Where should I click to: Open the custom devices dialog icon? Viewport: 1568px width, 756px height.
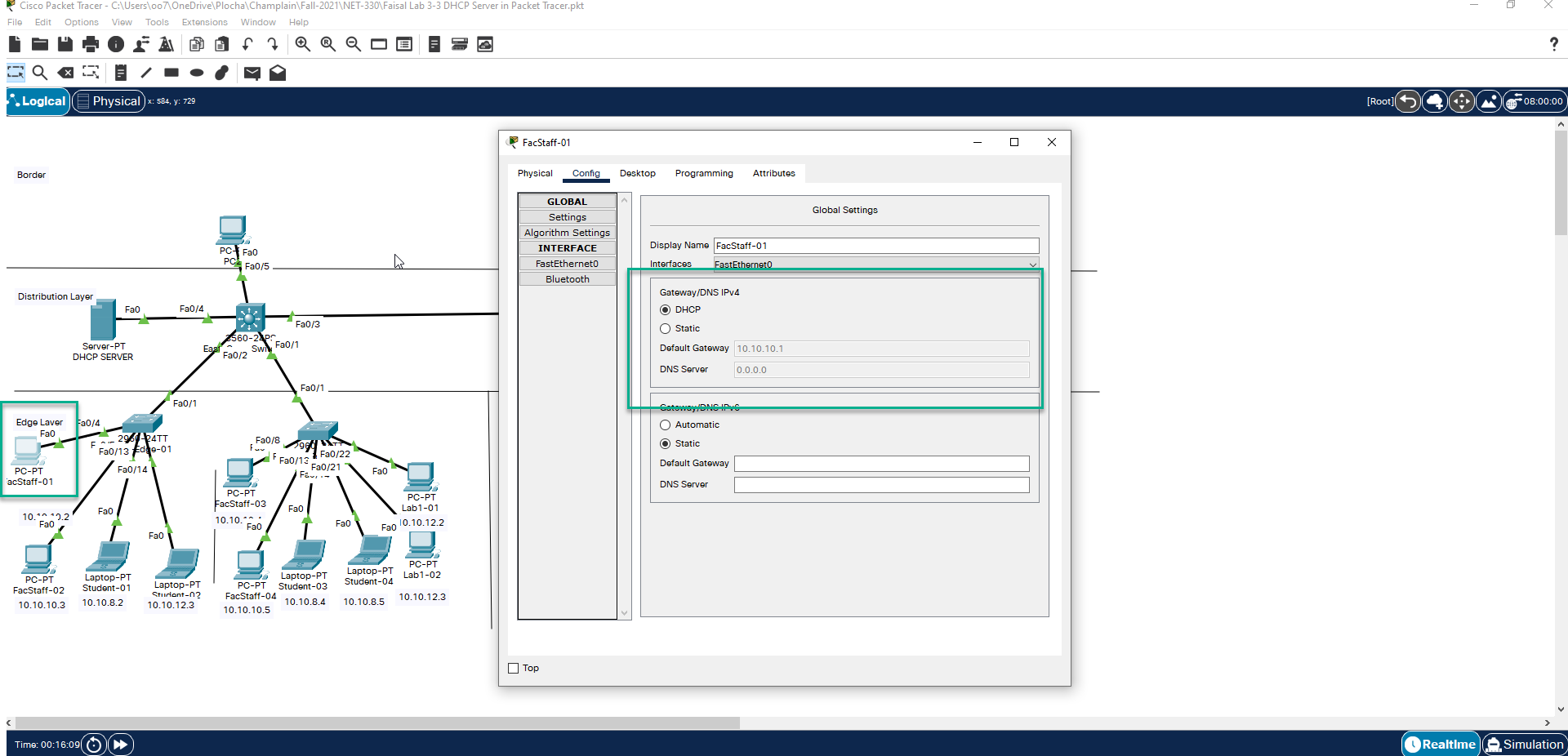[404, 44]
